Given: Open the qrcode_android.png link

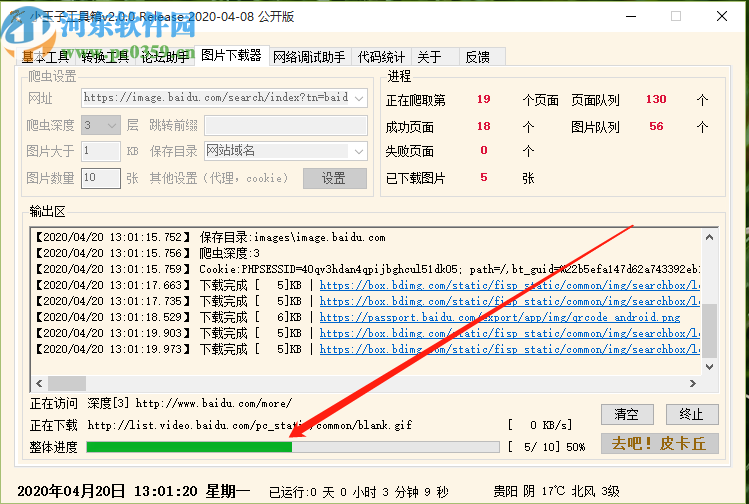Looking at the screenshot, I should [x=500, y=317].
